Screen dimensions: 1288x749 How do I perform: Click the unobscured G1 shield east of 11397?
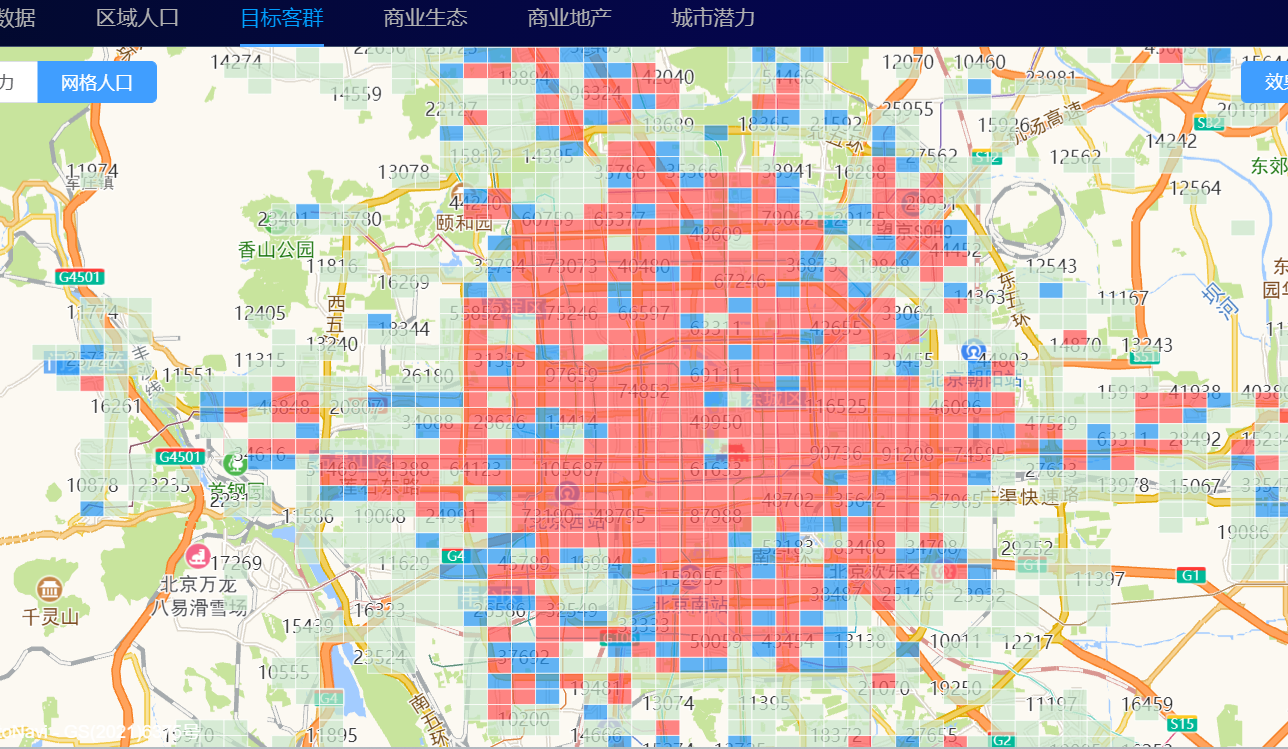pyautogui.click(x=1190, y=575)
